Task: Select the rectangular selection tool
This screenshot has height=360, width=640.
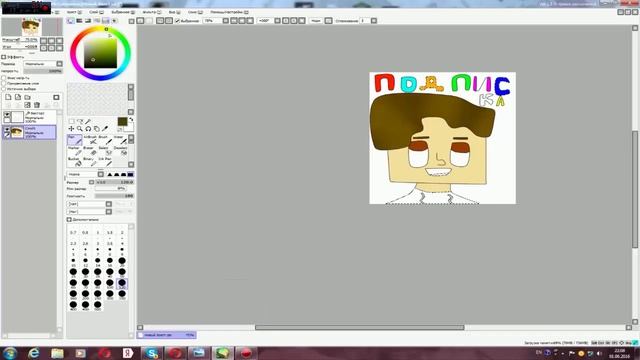Action: click(x=71, y=121)
